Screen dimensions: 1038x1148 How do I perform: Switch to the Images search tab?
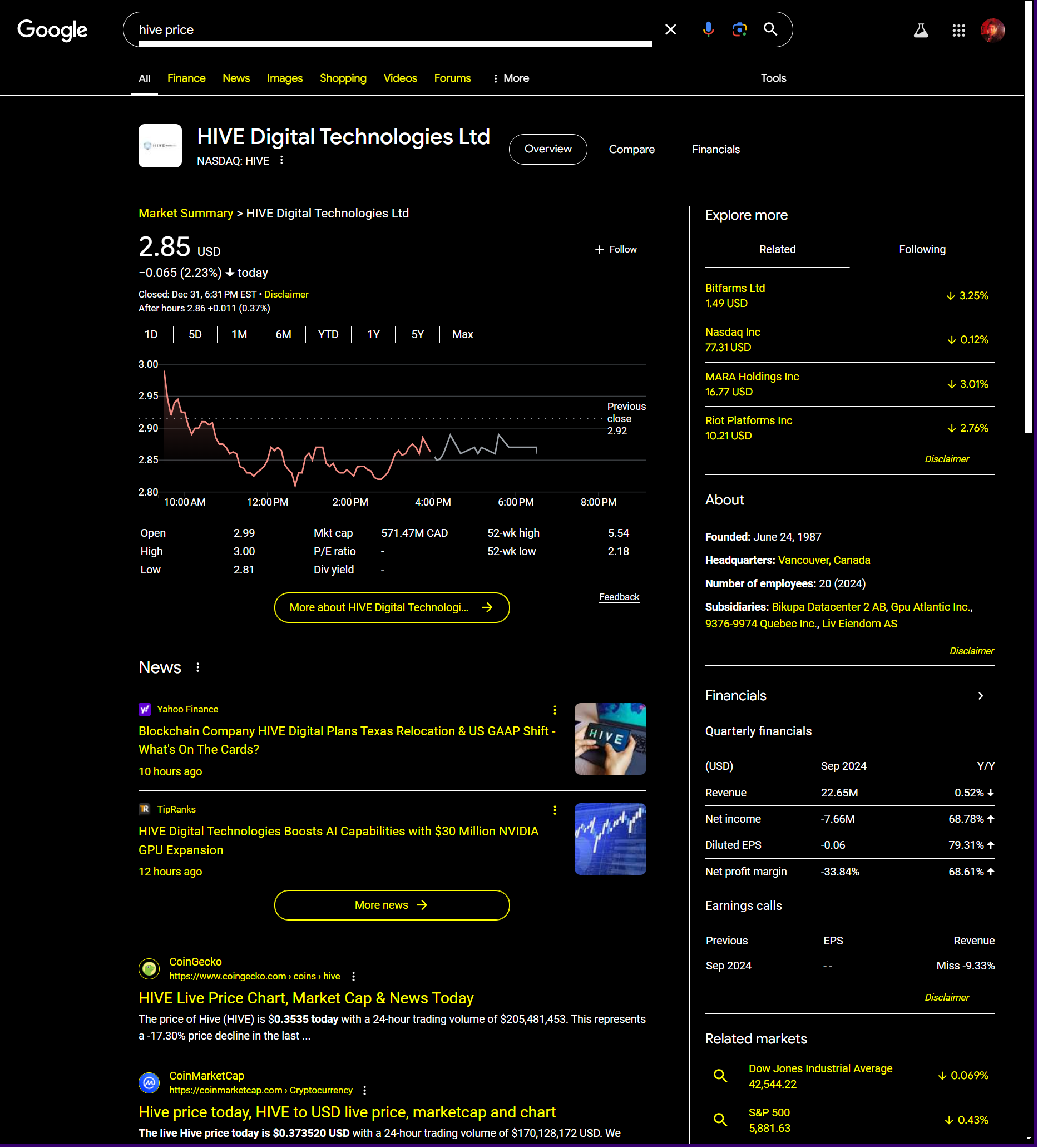pyautogui.click(x=285, y=78)
